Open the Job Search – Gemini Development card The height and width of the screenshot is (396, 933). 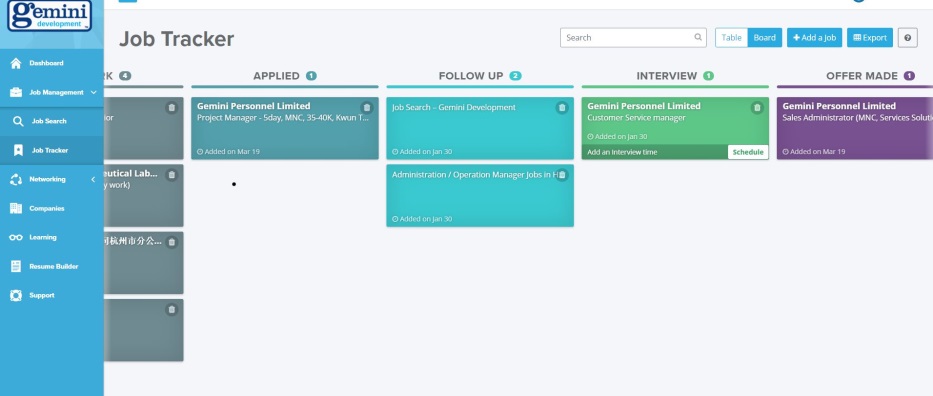(x=480, y=128)
